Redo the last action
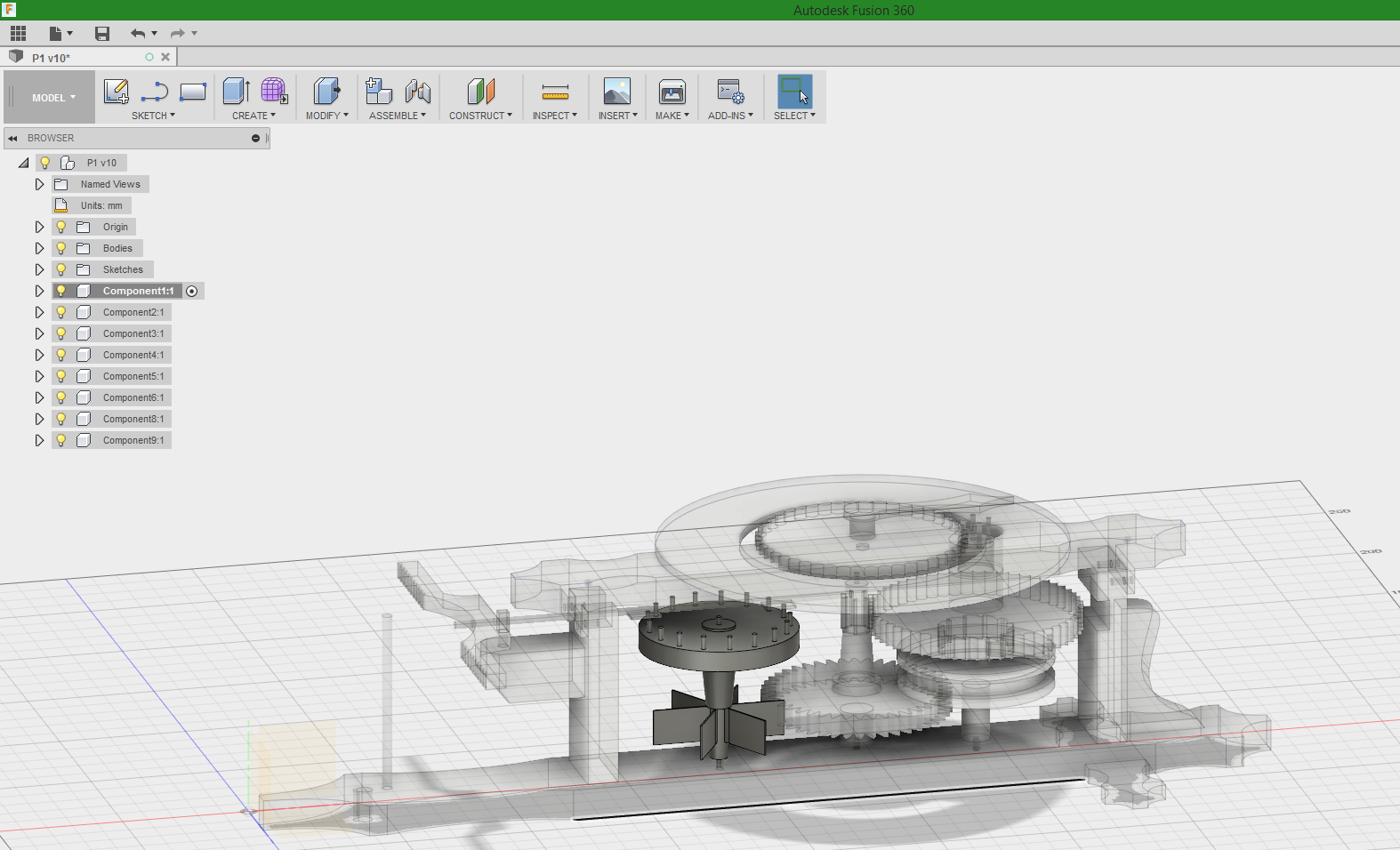The height and width of the screenshot is (850, 1400). click(x=178, y=34)
